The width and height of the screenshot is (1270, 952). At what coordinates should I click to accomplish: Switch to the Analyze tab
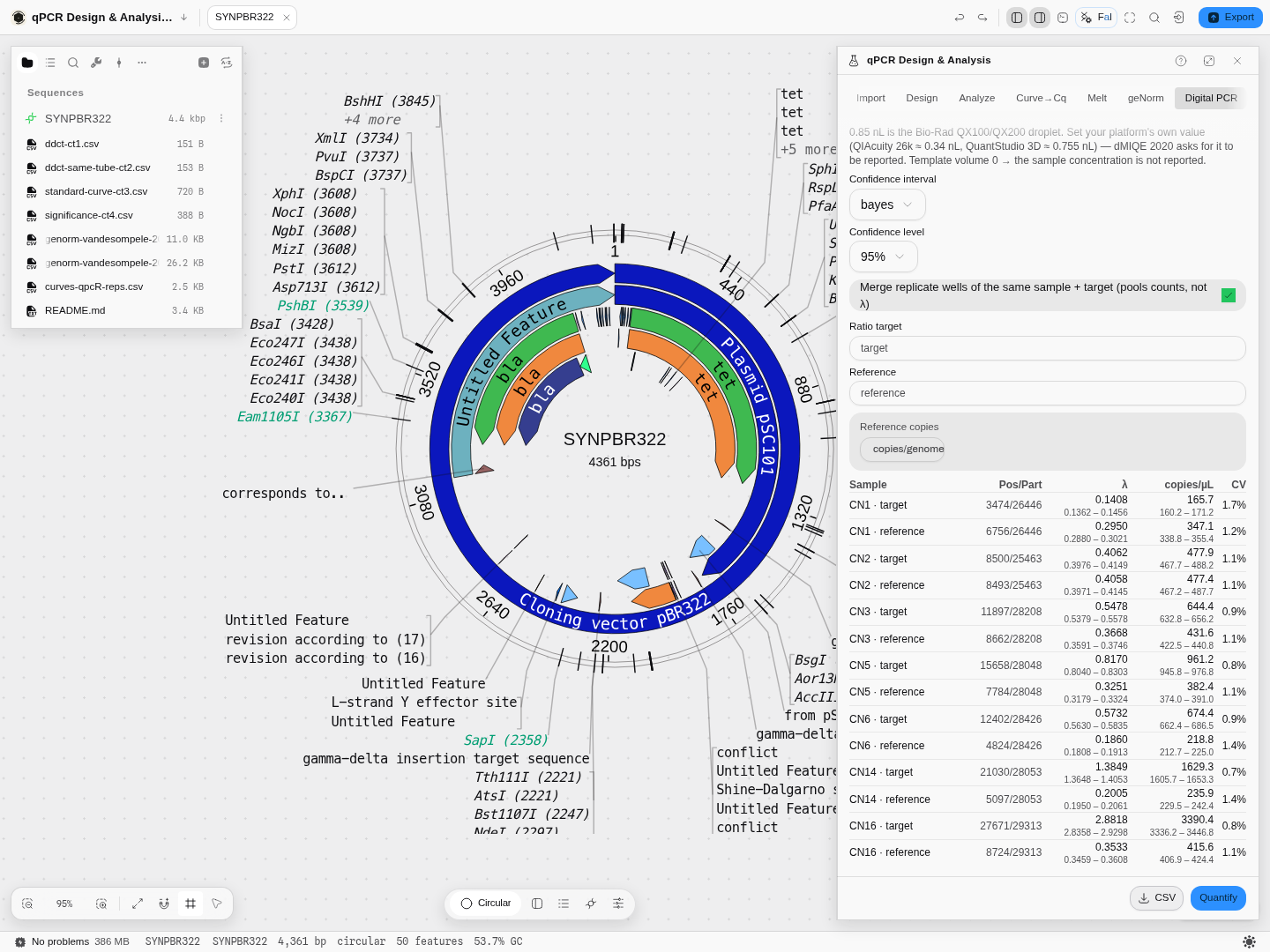(x=977, y=98)
